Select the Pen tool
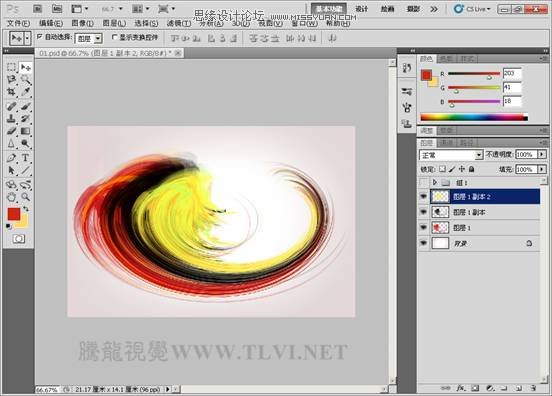The width and height of the screenshot is (552, 396). (11, 158)
